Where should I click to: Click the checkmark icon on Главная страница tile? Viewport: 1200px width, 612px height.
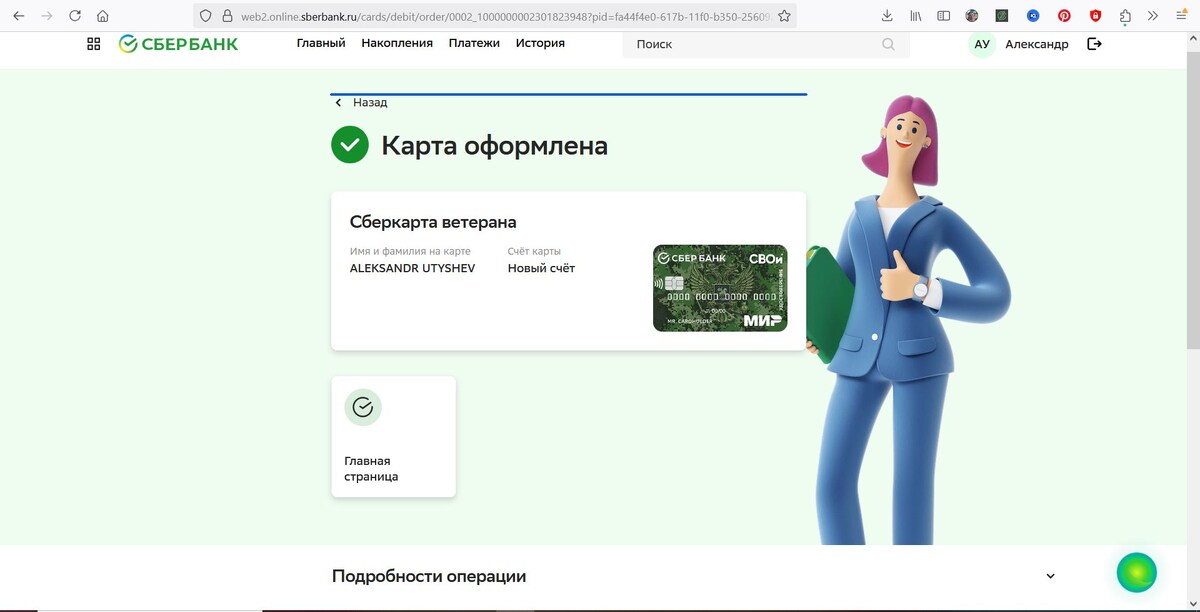pos(363,407)
